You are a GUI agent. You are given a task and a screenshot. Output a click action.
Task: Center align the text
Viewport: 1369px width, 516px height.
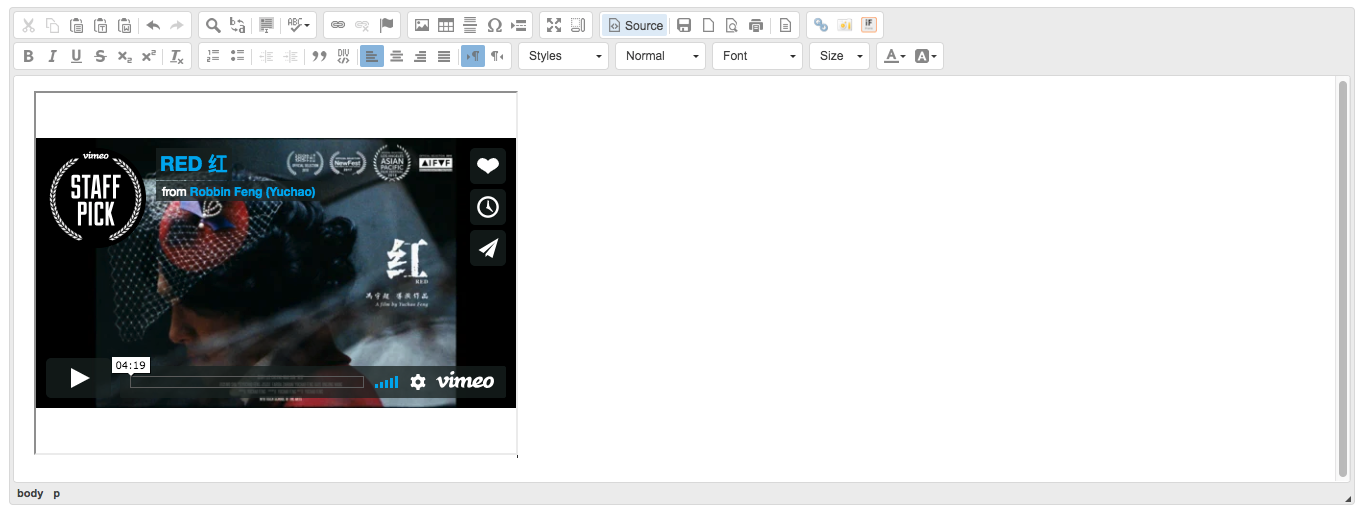pyautogui.click(x=396, y=56)
